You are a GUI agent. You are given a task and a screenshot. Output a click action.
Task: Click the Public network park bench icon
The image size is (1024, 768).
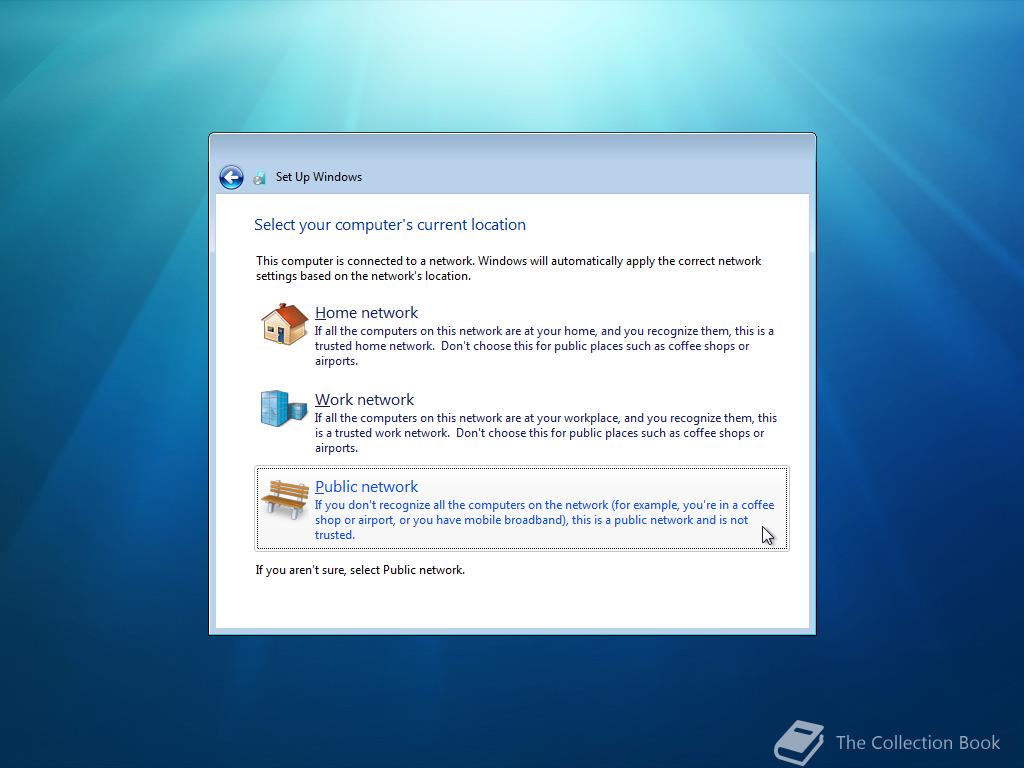[x=285, y=500]
